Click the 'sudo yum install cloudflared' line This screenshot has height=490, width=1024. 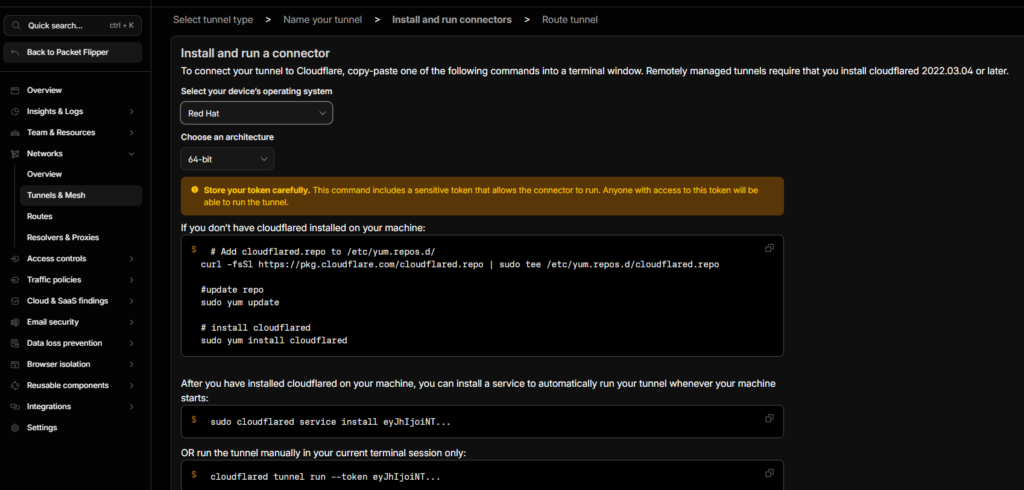point(274,340)
